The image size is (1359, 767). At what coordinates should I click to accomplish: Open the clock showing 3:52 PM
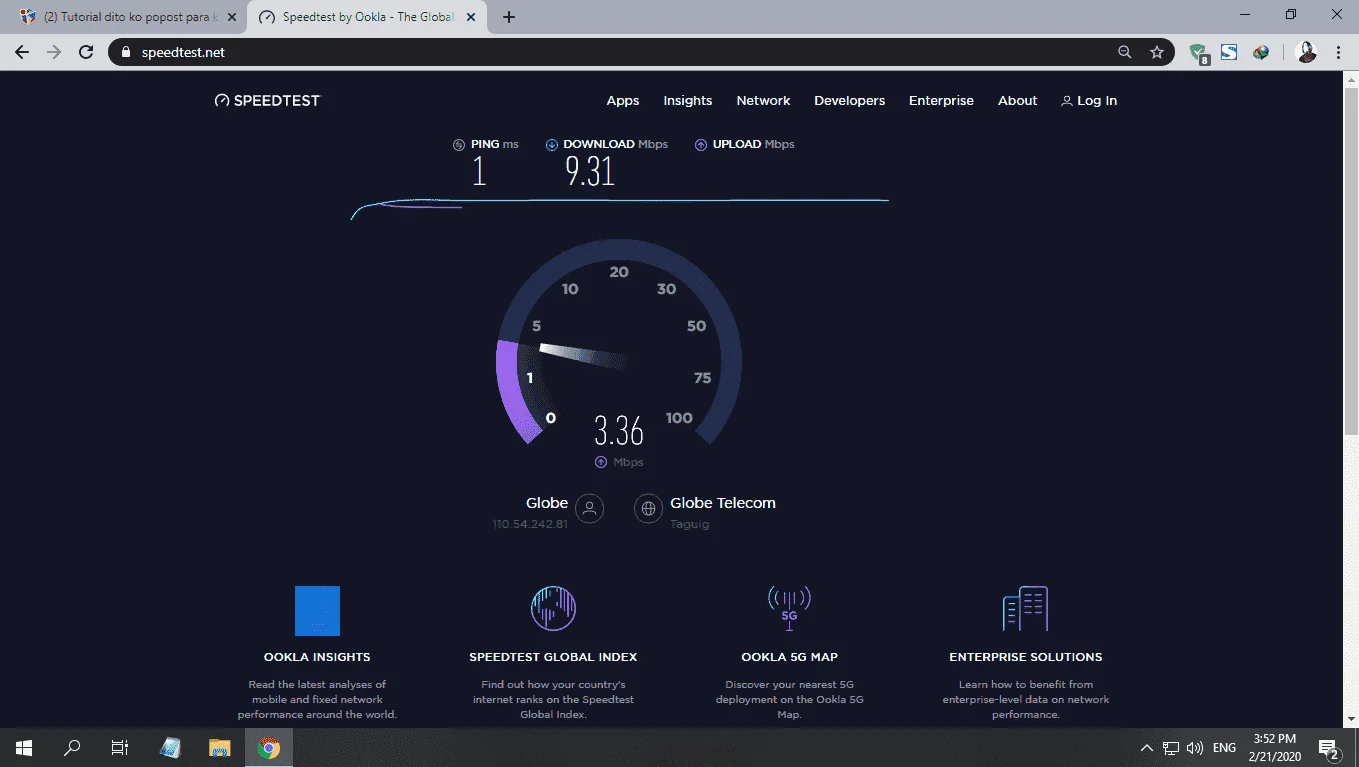[x=1274, y=747]
